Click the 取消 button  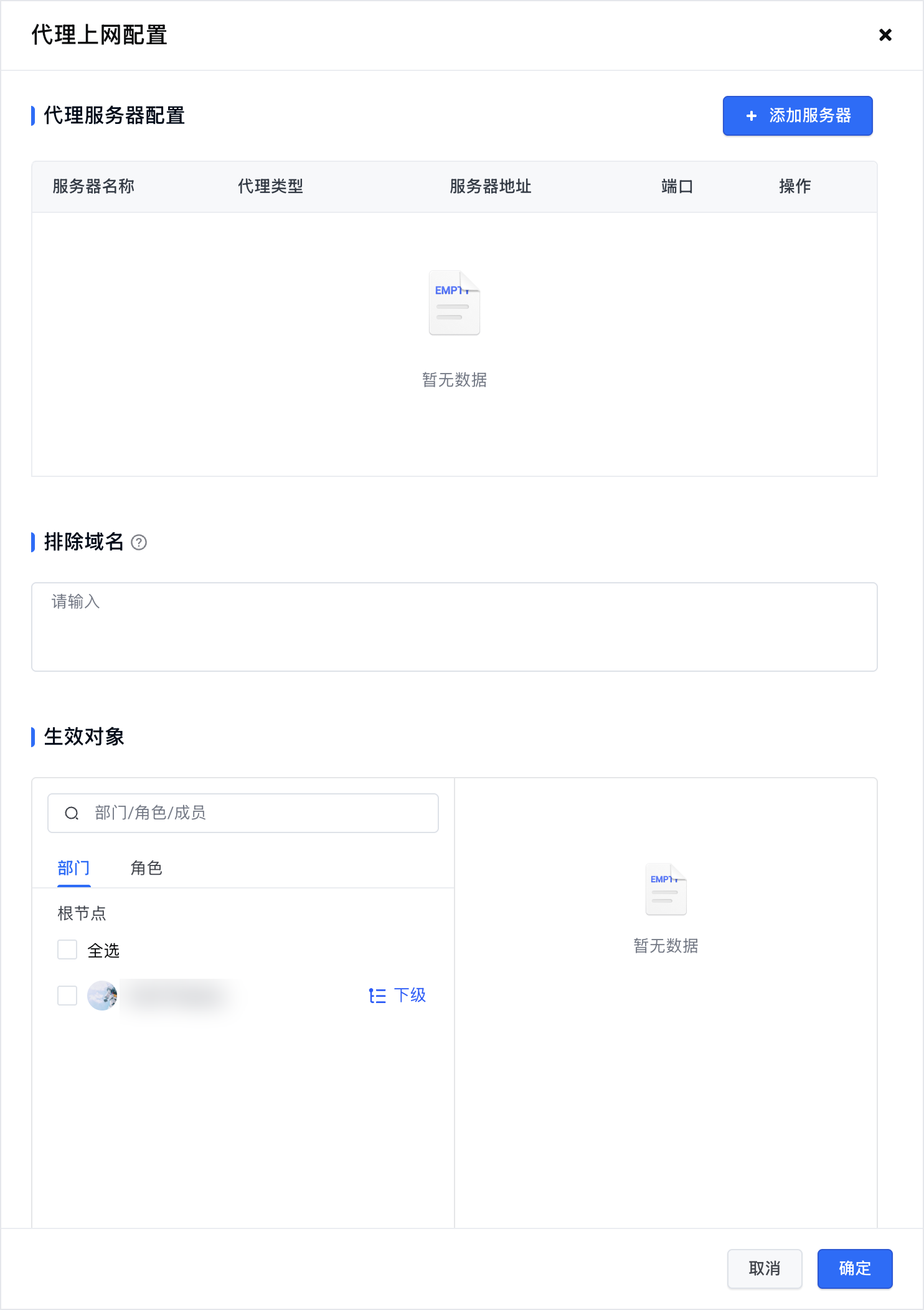pyautogui.click(x=765, y=1268)
